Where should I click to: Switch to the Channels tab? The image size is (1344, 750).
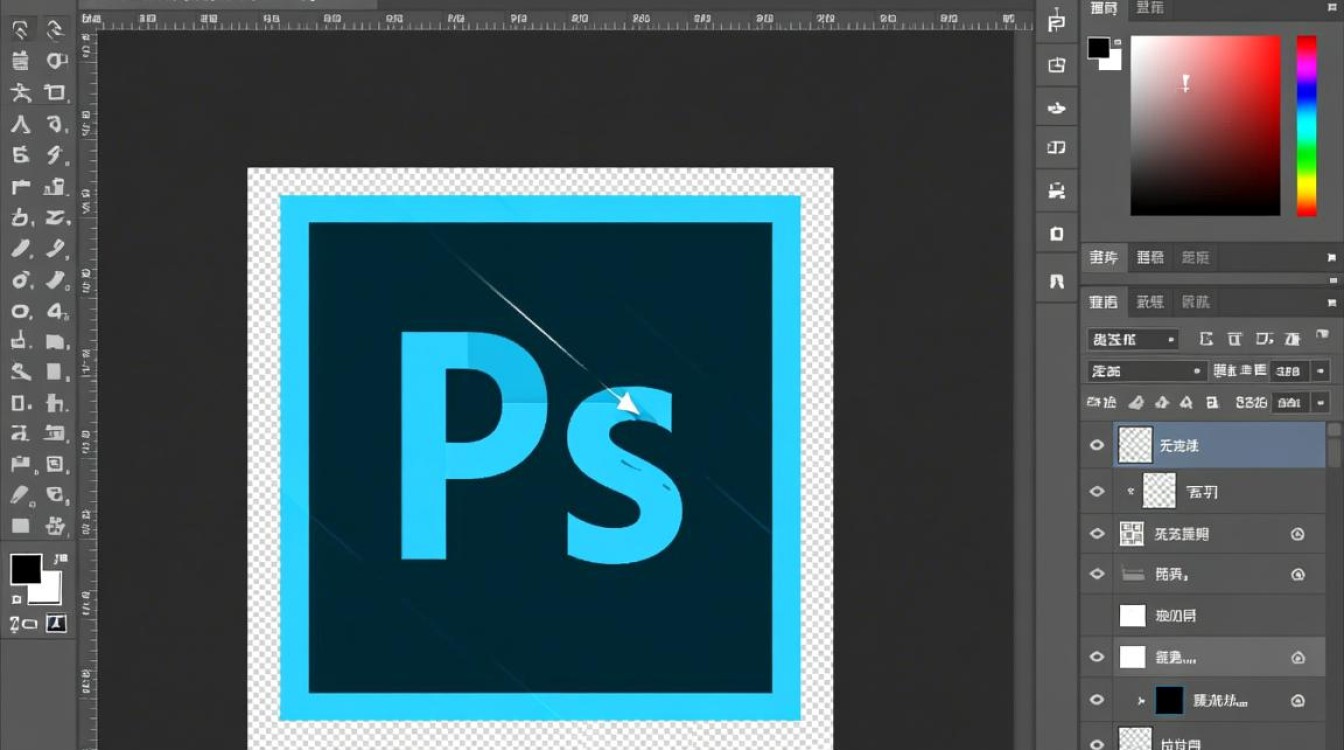pyautogui.click(x=1150, y=302)
